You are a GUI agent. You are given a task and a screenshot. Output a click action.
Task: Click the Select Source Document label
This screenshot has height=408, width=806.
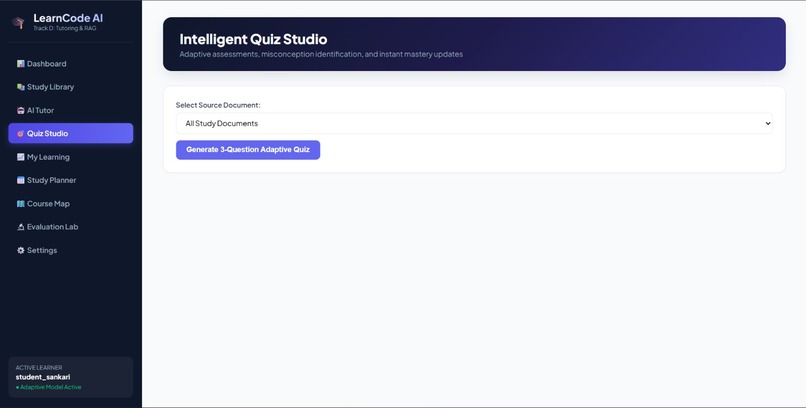point(218,105)
